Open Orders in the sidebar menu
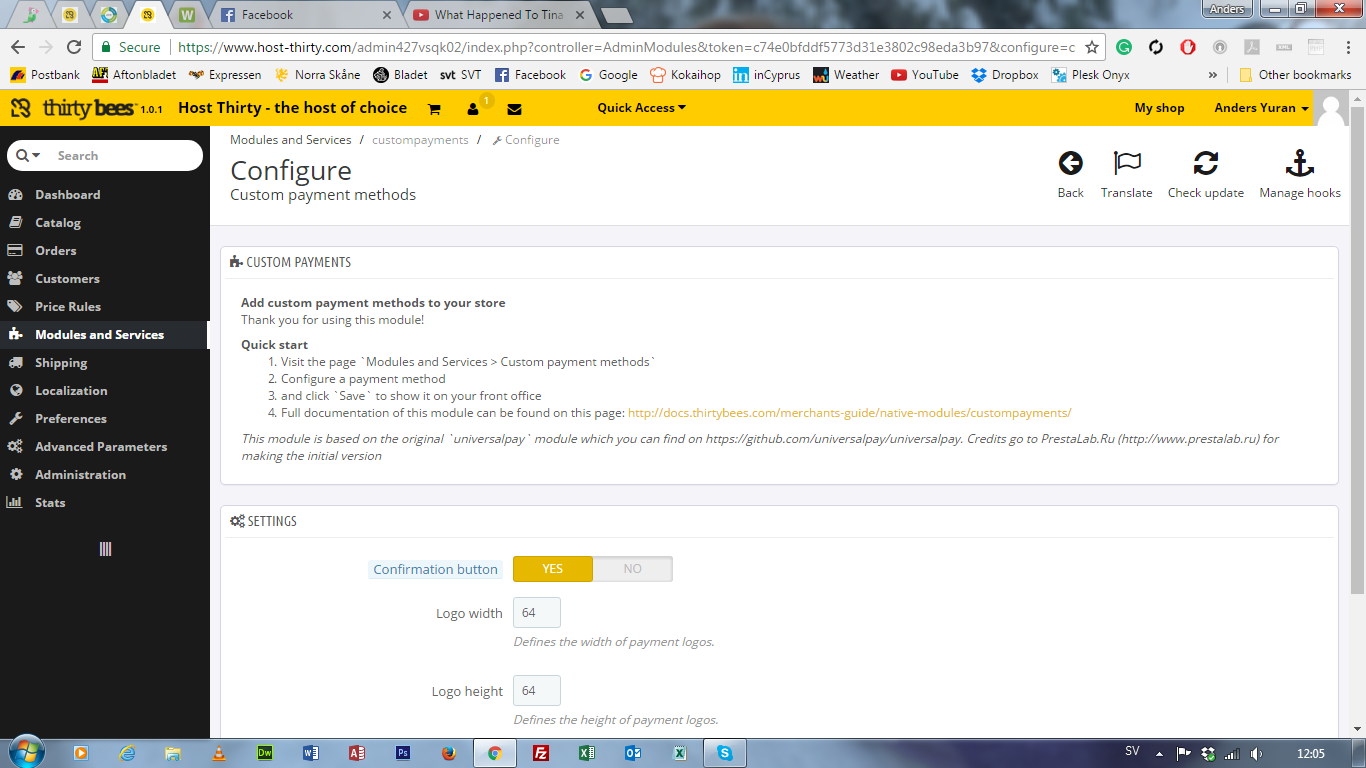This screenshot has width=1366, height=768. pyautogui.click(x=56, y=251)
